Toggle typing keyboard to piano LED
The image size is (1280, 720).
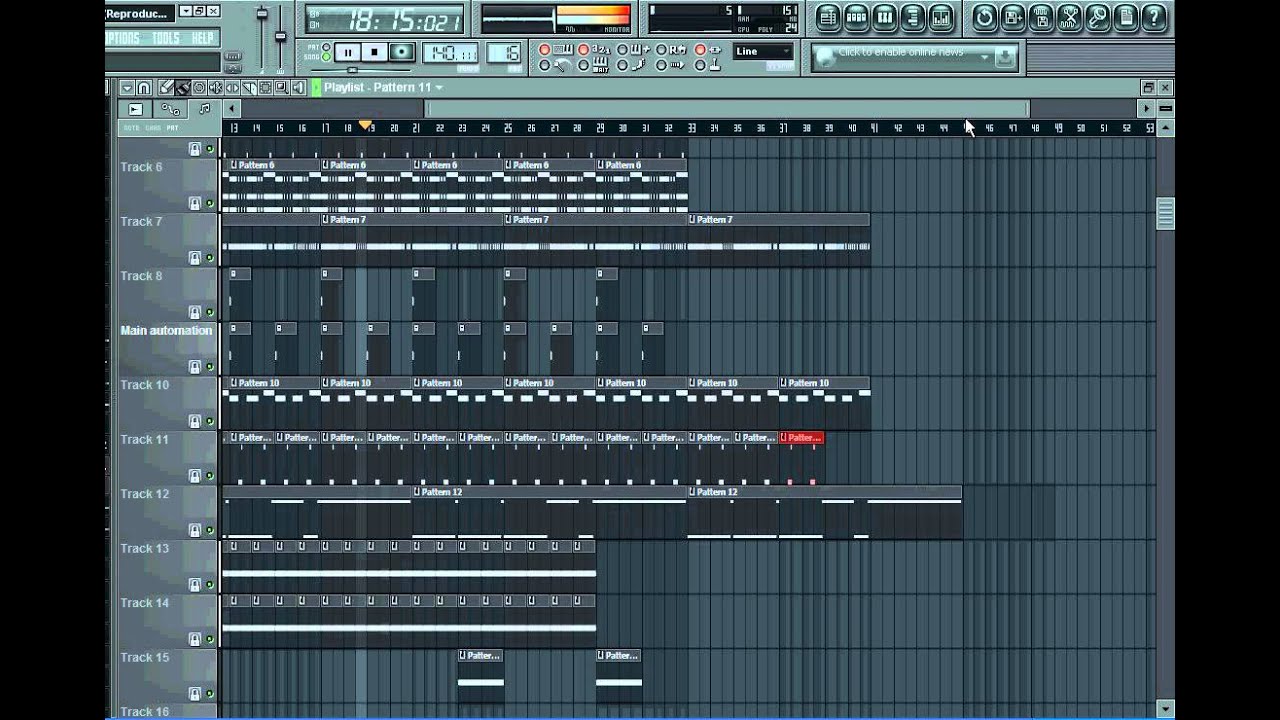(545, 50)
